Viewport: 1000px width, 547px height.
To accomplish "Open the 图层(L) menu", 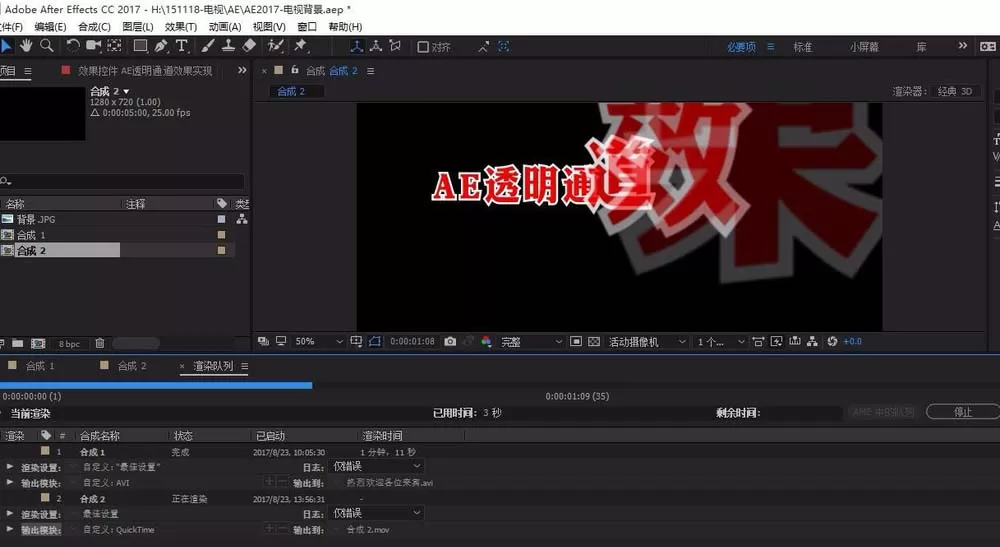I will (138, 27).
